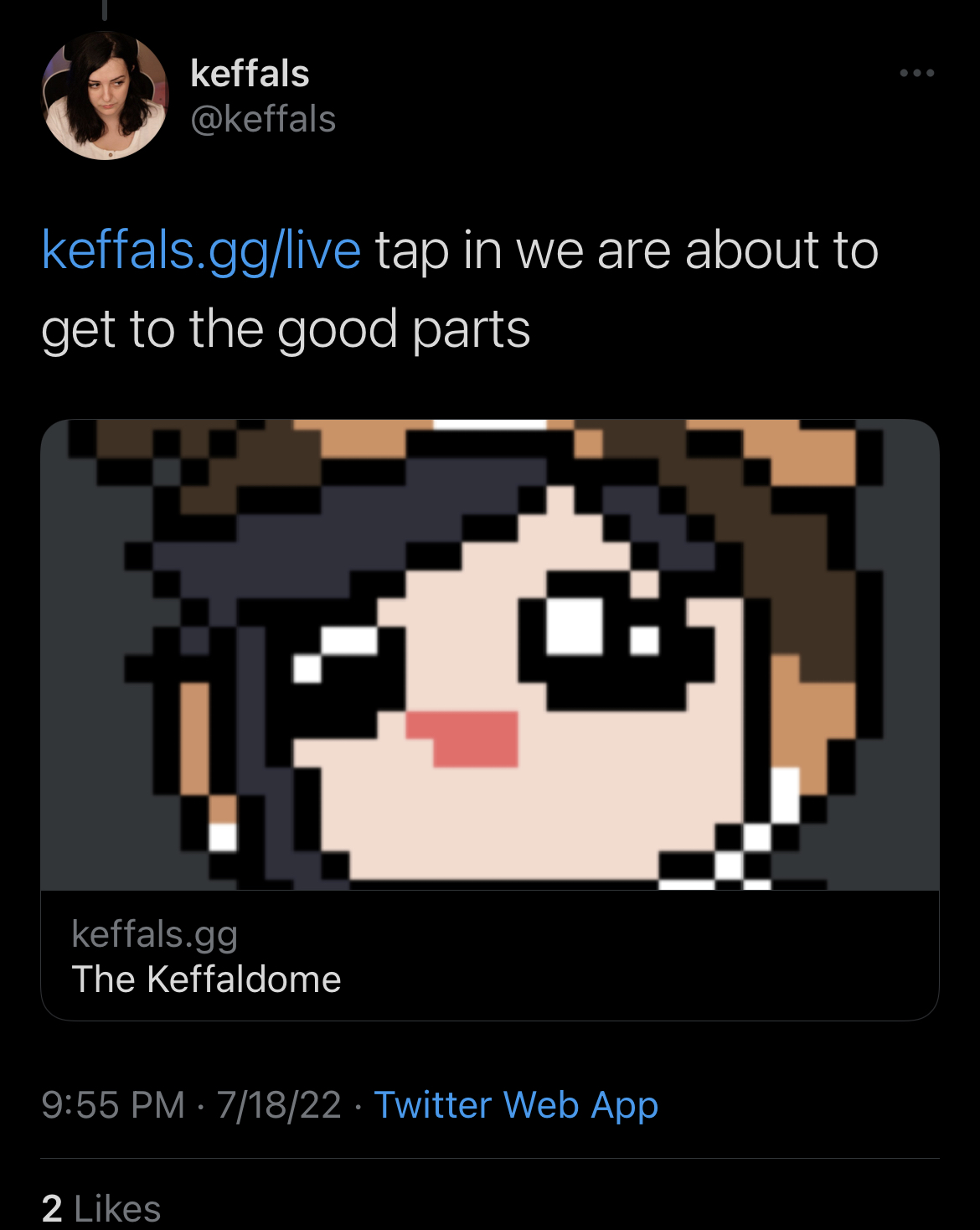This screenshot has height=1230, width=980.
Task: Tap the "get to the good parts" text
Action: coord(286,329)
